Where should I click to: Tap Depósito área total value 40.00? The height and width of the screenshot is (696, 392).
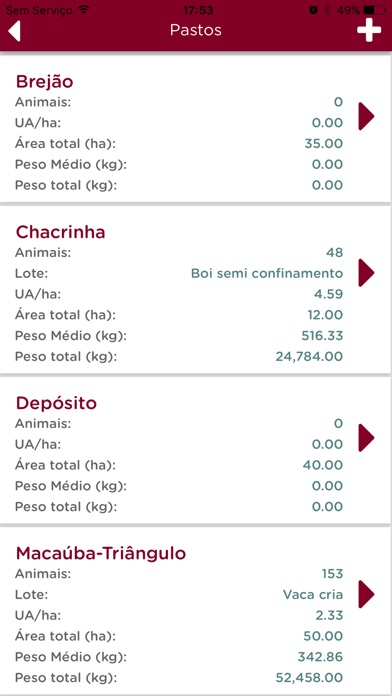click(323, 465)
